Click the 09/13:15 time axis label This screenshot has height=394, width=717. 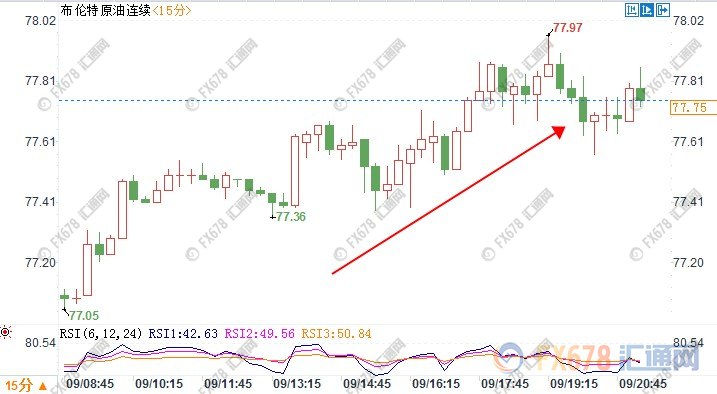297,383
